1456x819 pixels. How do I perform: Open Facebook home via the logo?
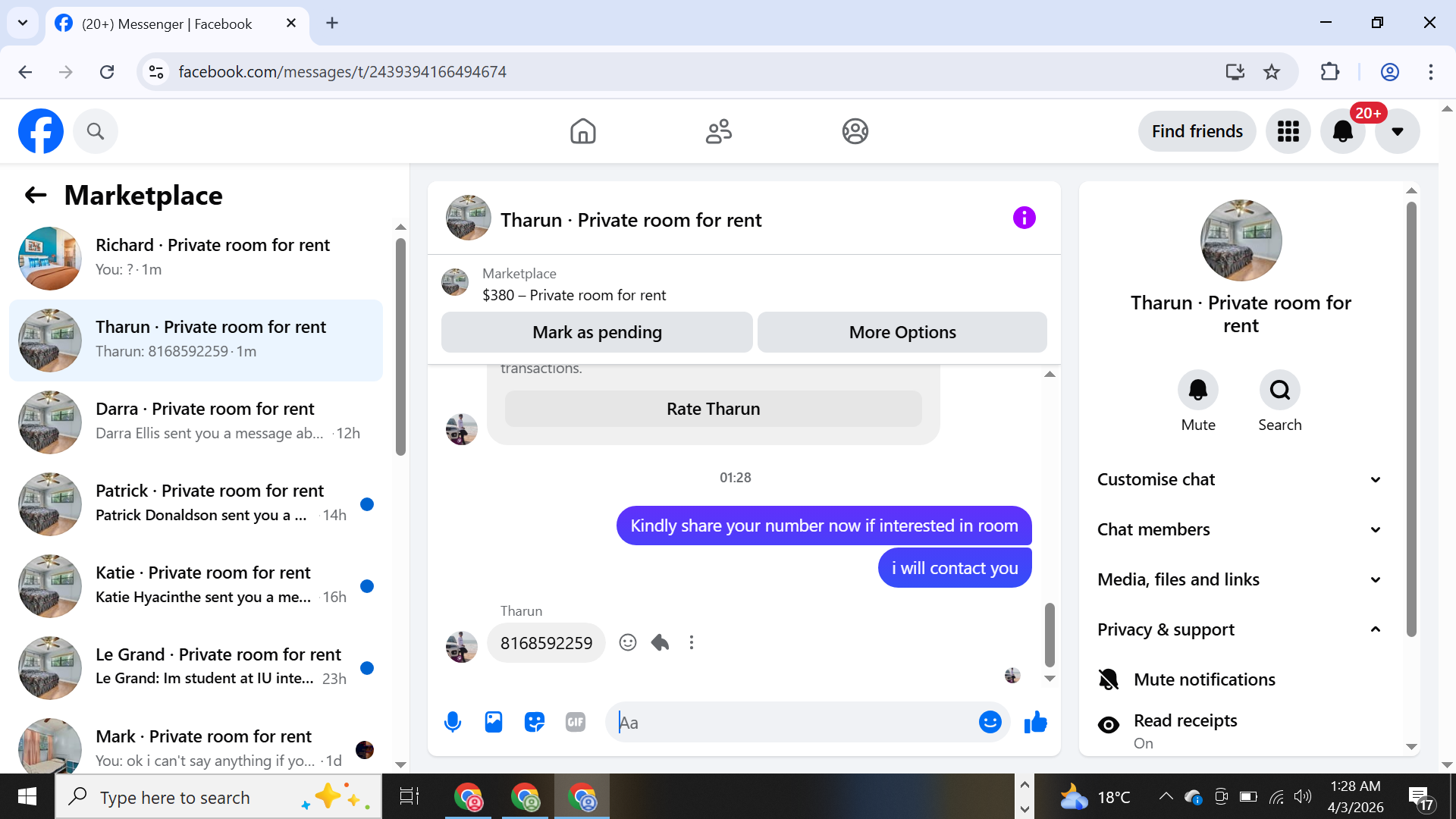point(41,131)
